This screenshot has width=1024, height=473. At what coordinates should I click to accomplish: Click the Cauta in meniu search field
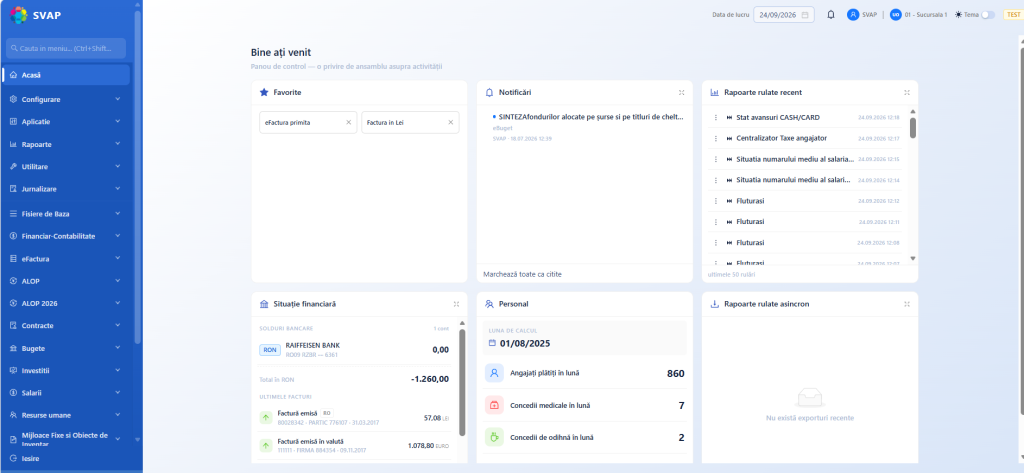pos(65,48)
